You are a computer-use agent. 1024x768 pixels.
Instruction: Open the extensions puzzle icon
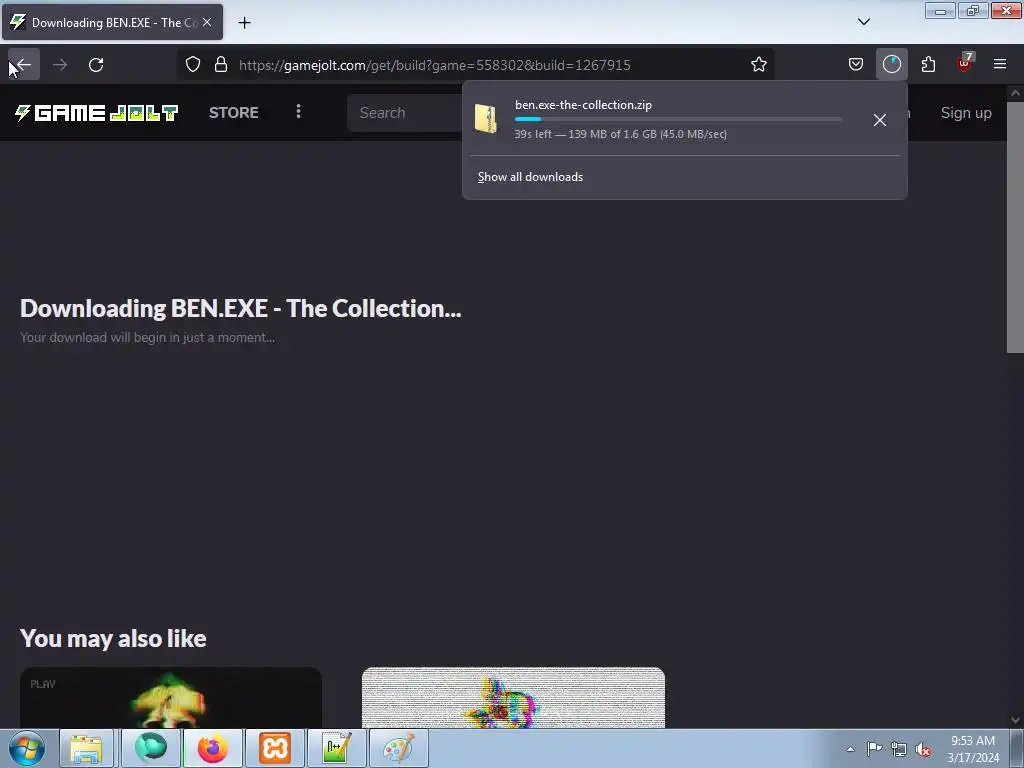click(x=928, y=64)
